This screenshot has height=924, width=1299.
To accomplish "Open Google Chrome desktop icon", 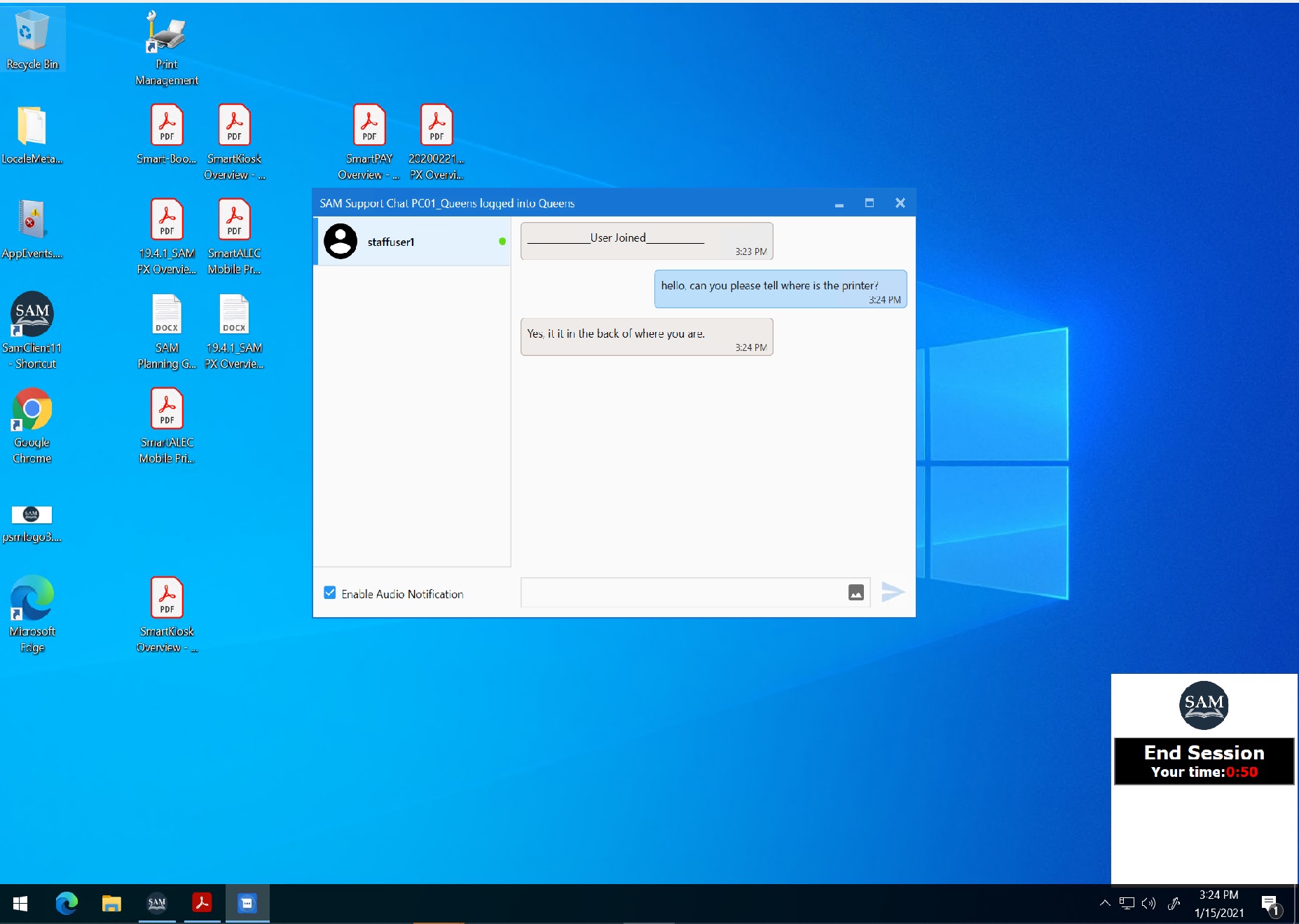I will [x=32, y=410].
